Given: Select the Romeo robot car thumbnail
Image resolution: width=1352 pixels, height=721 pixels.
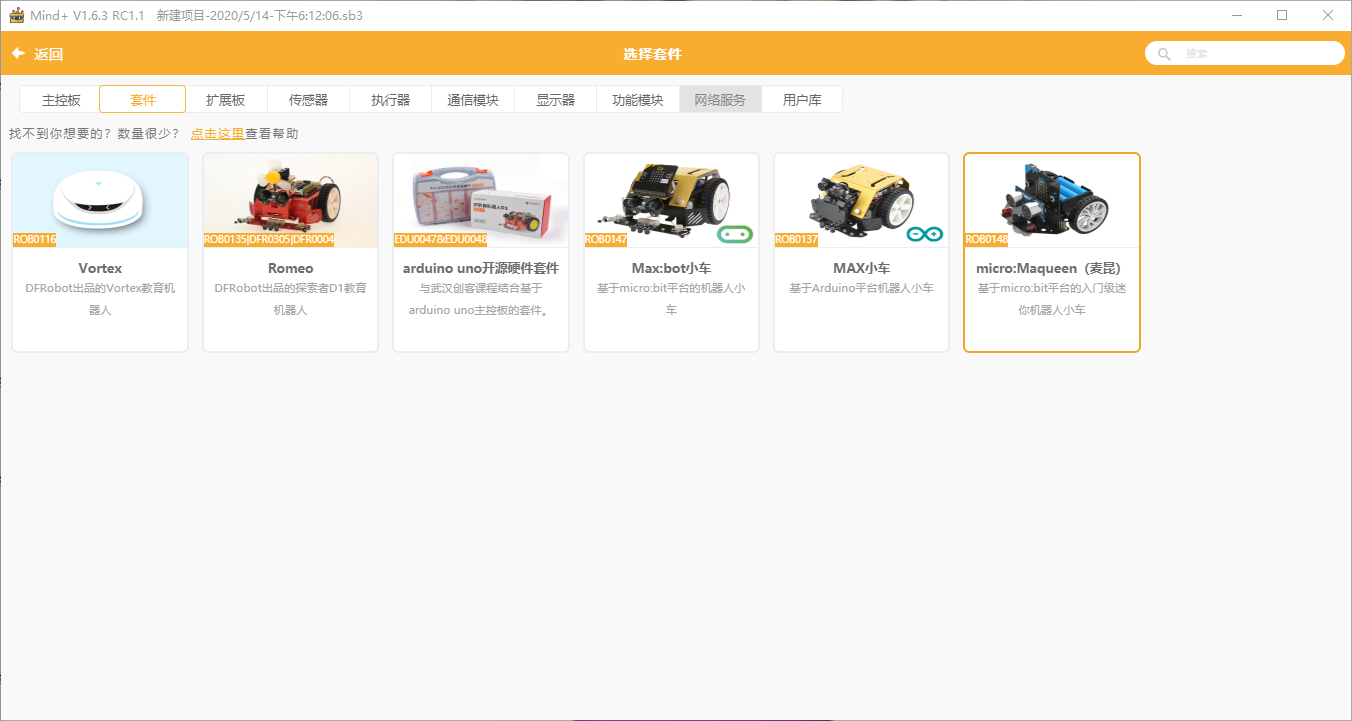Looking at the screenshot, I should [x=291, y=200].
